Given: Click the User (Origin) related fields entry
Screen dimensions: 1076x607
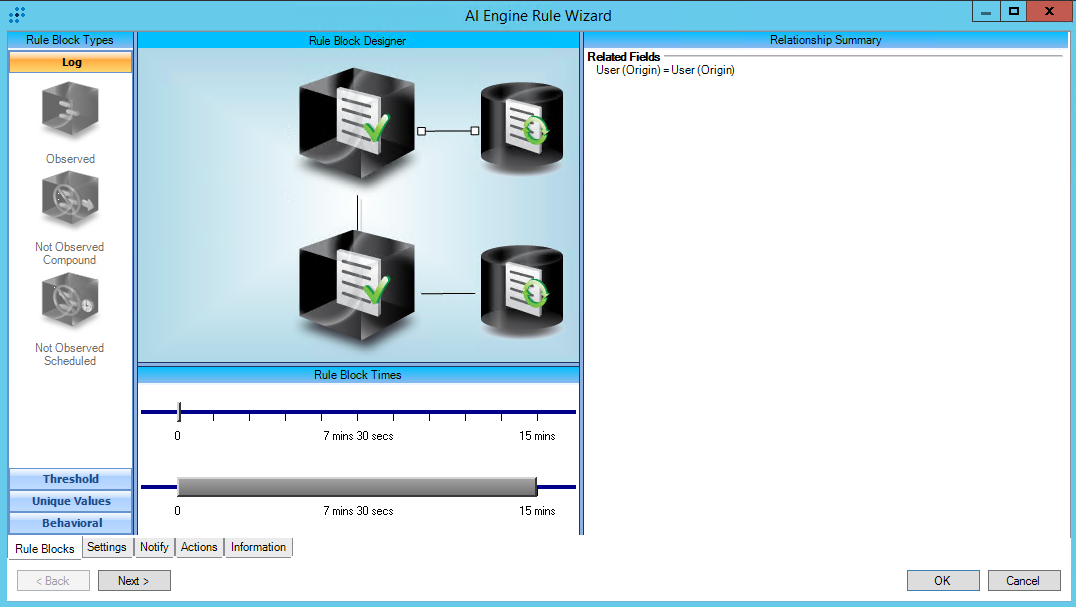Looking at the screenshot, I should pyautogui.click(x=664, y=70).
